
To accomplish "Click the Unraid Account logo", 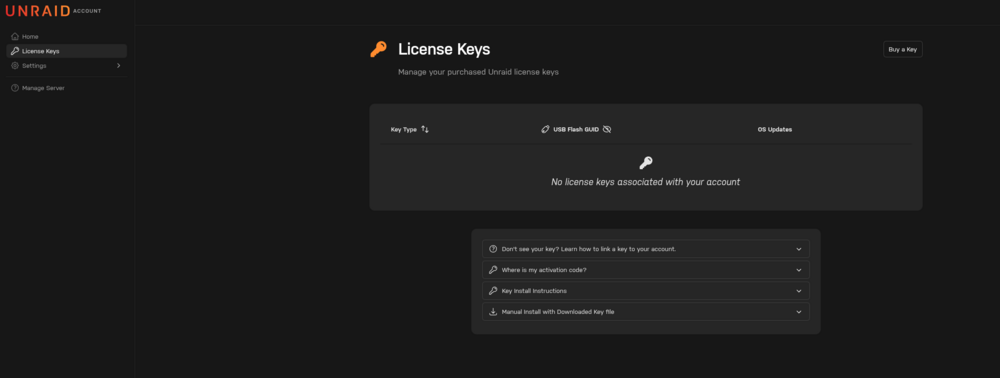I will pyautogui.click(x=53, y=11).
